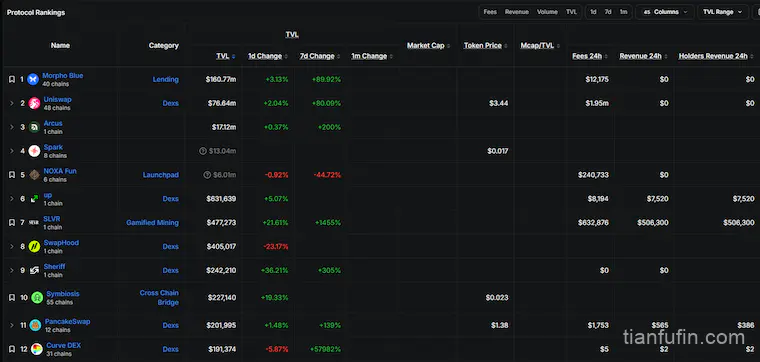Open the Launchpad category link
This screenshot has height=362, width=760.
[x=160, y=175]
